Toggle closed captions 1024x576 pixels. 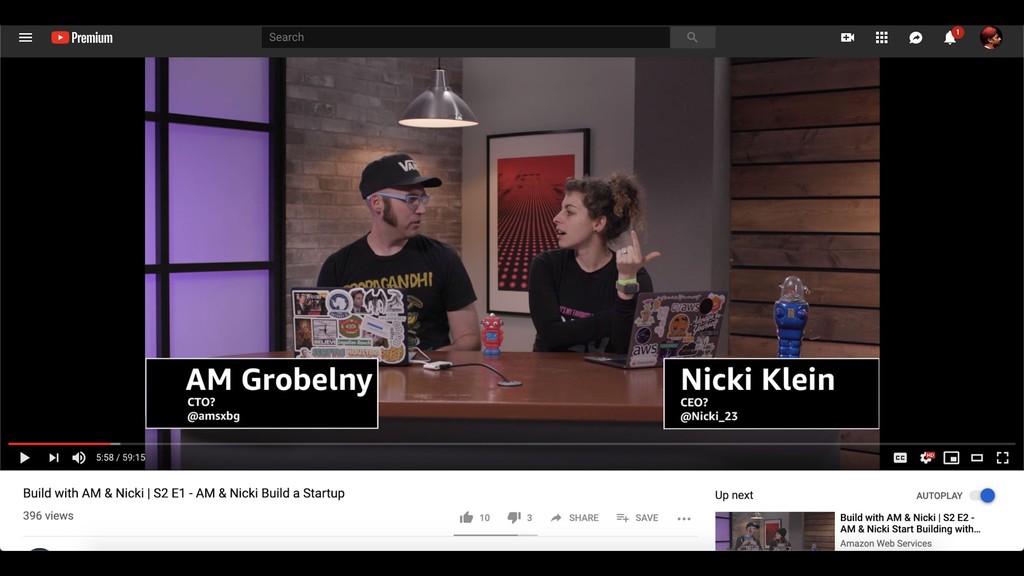point(900,458)
